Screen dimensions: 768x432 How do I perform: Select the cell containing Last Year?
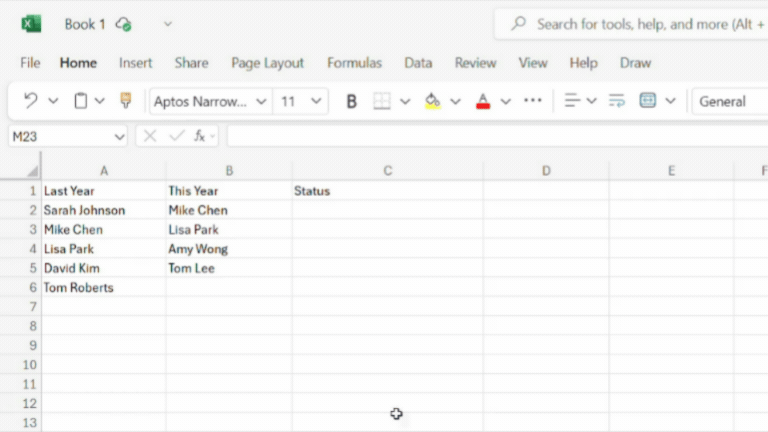coord(104,191)
